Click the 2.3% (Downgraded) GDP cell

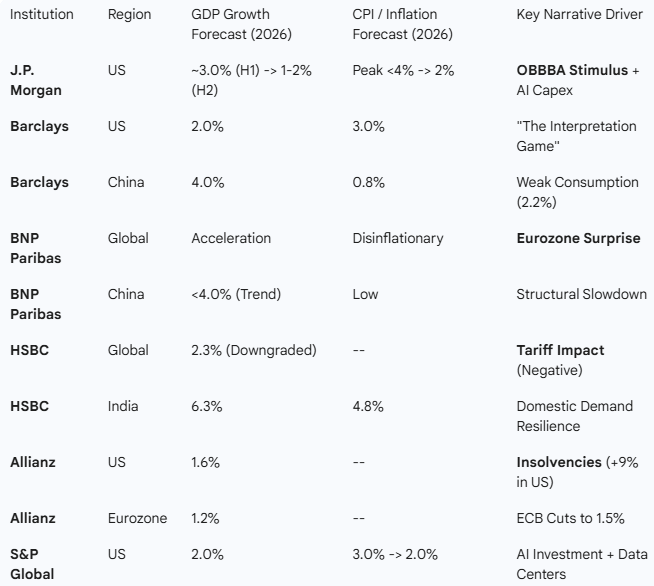[x=253, y=351]
